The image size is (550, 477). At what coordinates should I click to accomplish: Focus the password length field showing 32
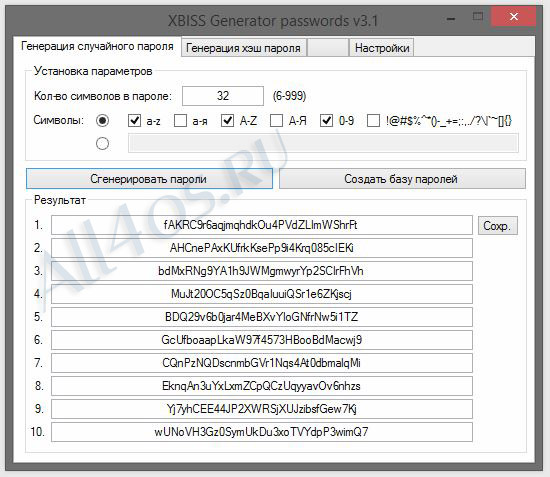223,96
